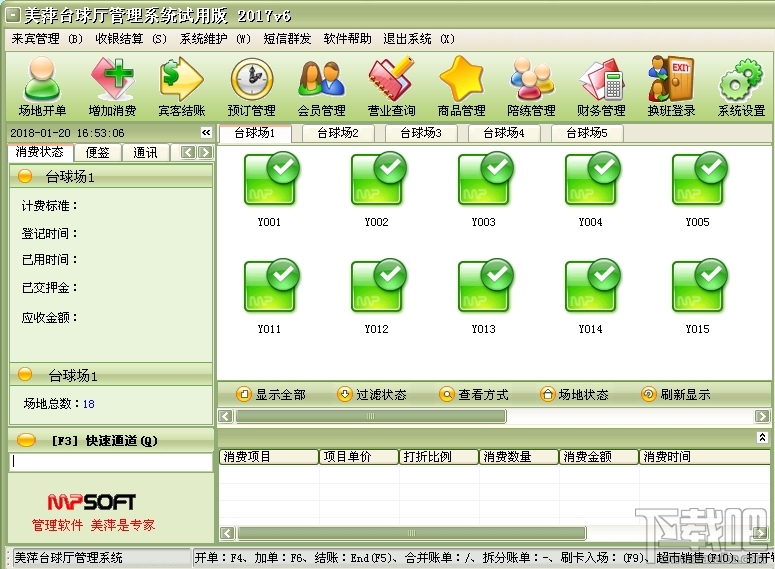Viewport: 775px width, 569px height.
Task: Click the window system menu icon
Action: [12, 15]
